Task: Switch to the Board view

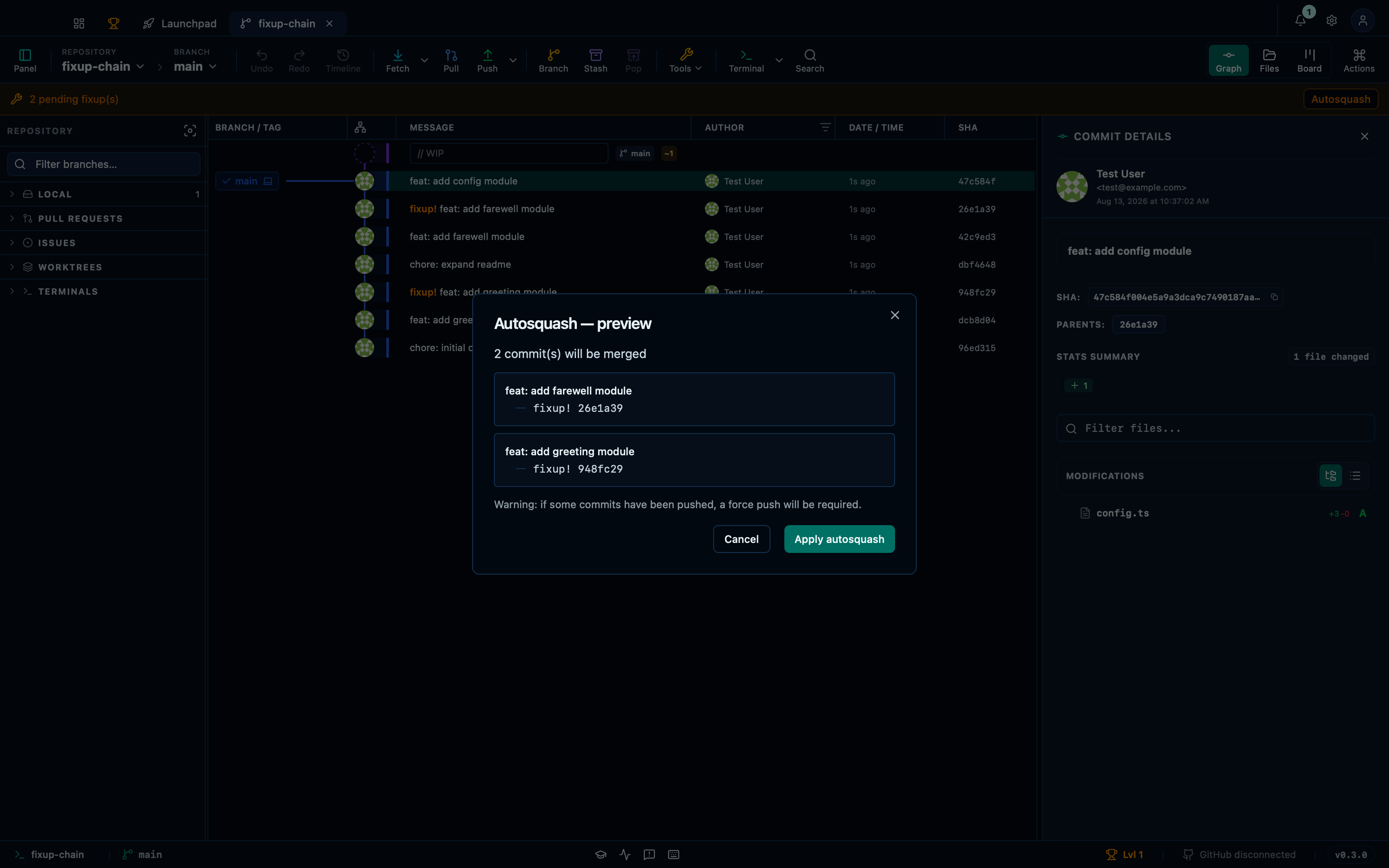Action: tap(1310, 60)
